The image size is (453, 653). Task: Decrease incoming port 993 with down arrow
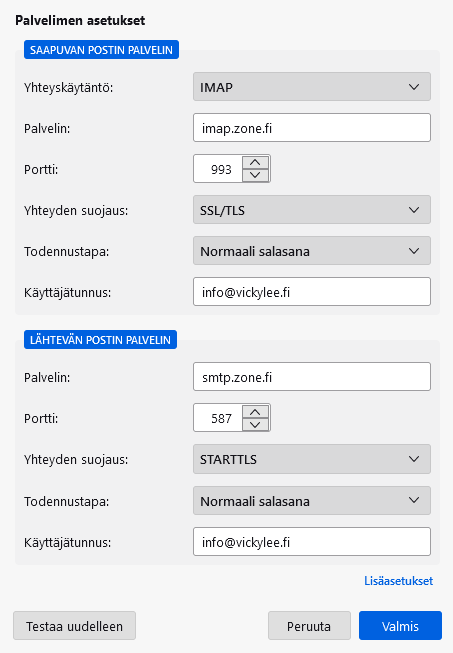[x=255, y=175]
